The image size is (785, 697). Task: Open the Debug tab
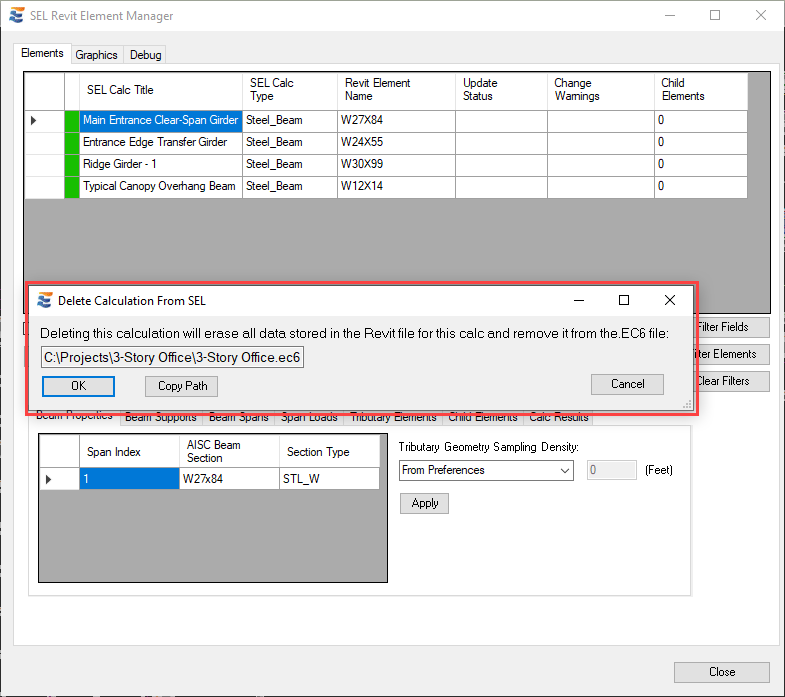(x=145, y=55)
